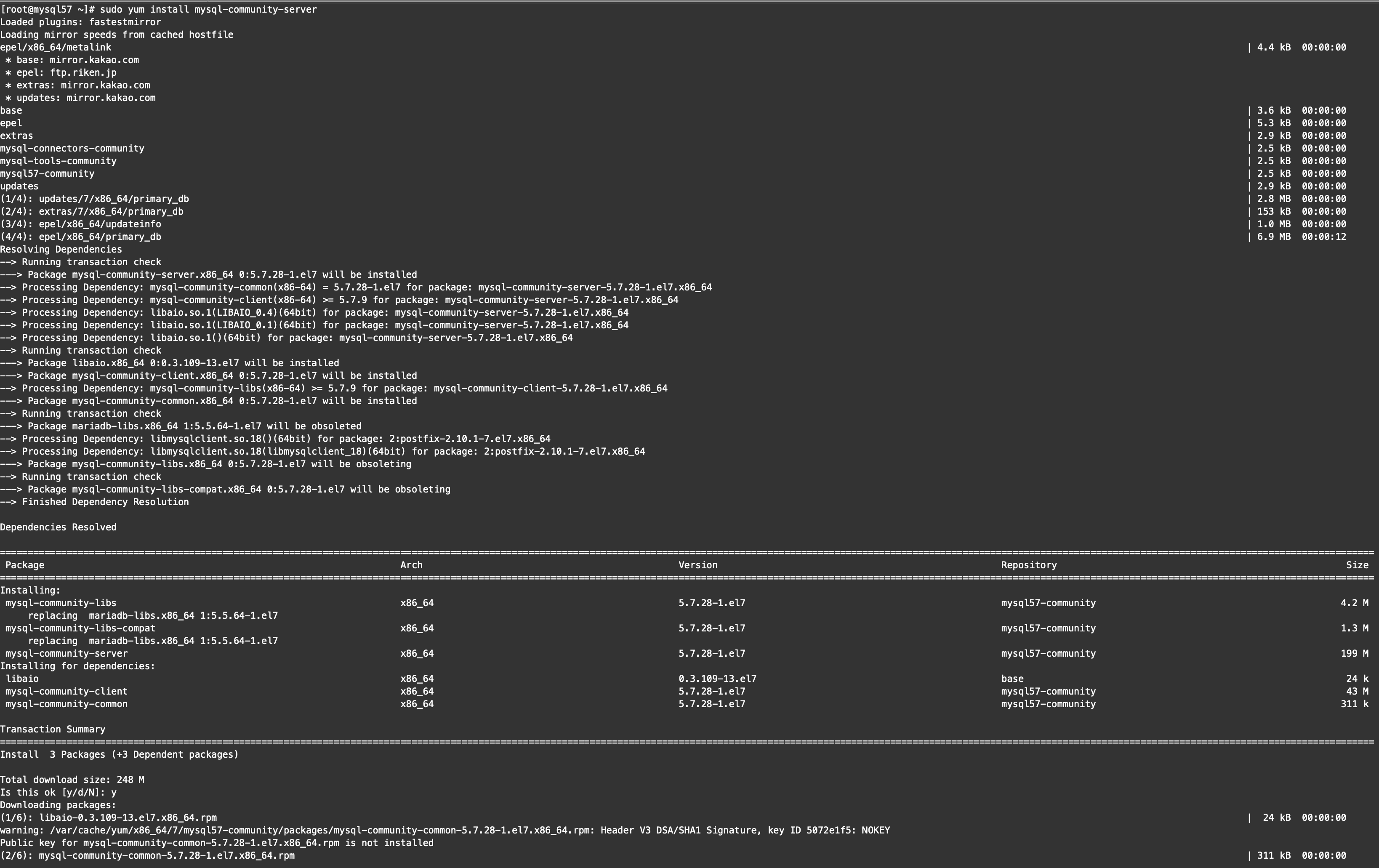
Task: Click the 'Arch' column header
Action: (411, 565)
